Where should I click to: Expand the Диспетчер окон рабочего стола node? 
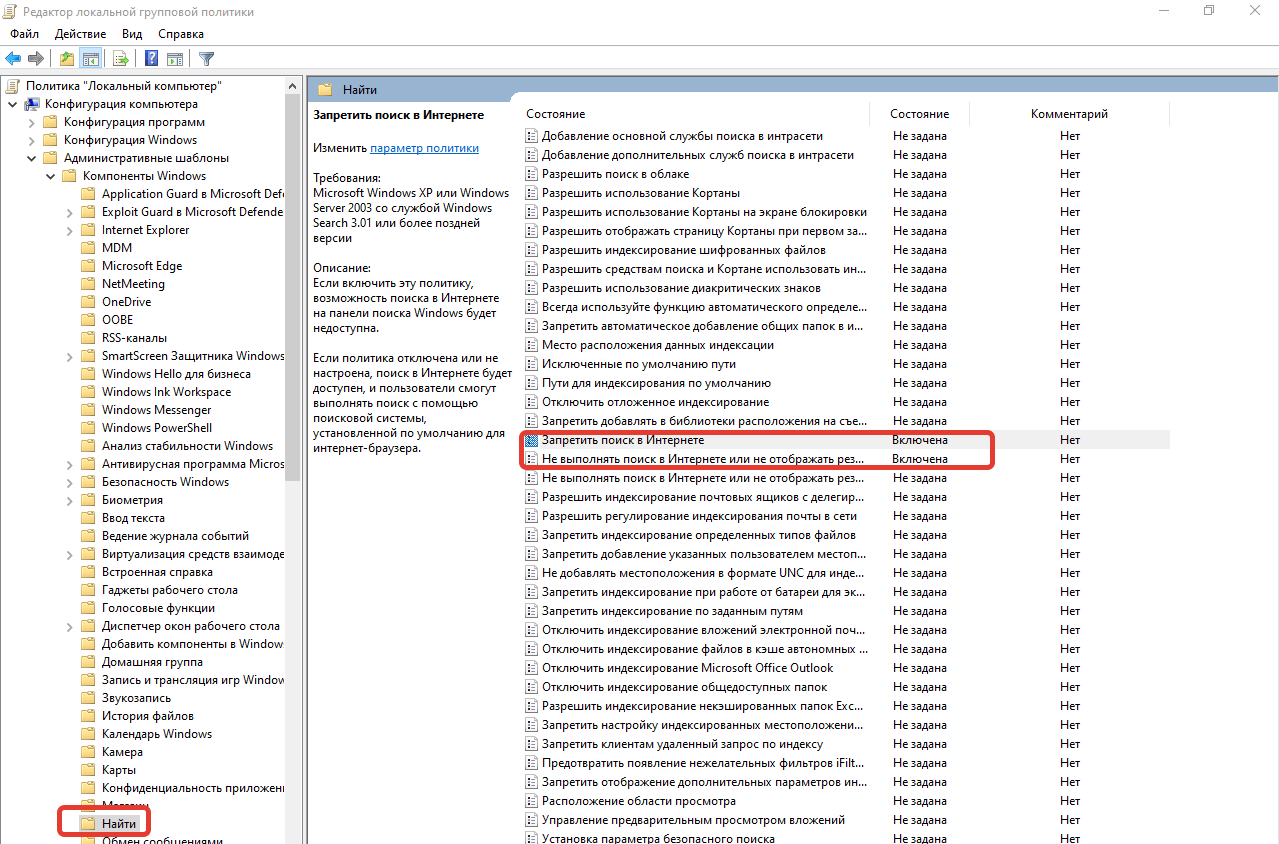point(68,626)
